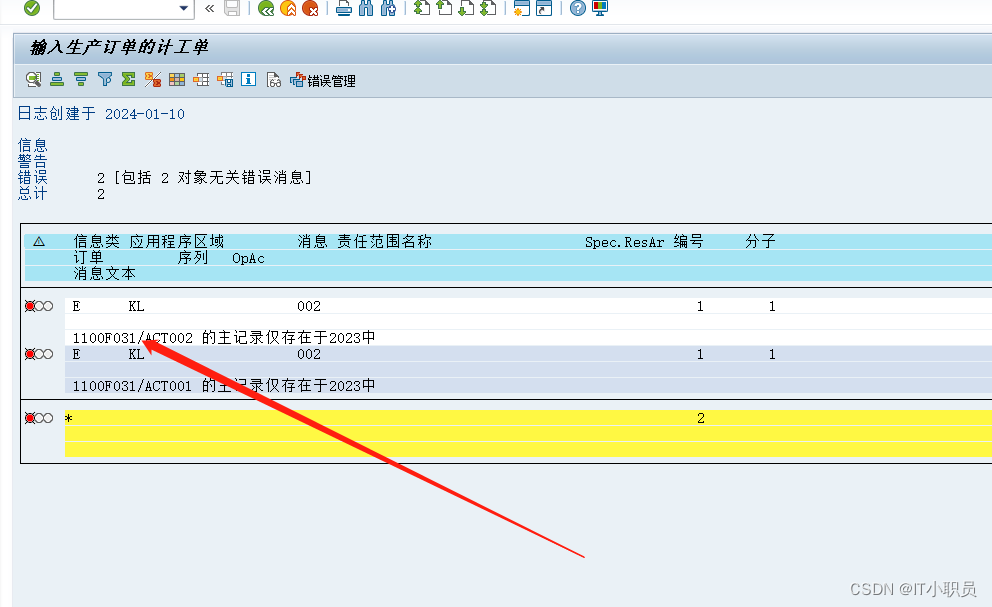Click the Save floppy disk icon
This screenshot has height=607, width=992.
[x=232, y=8]
